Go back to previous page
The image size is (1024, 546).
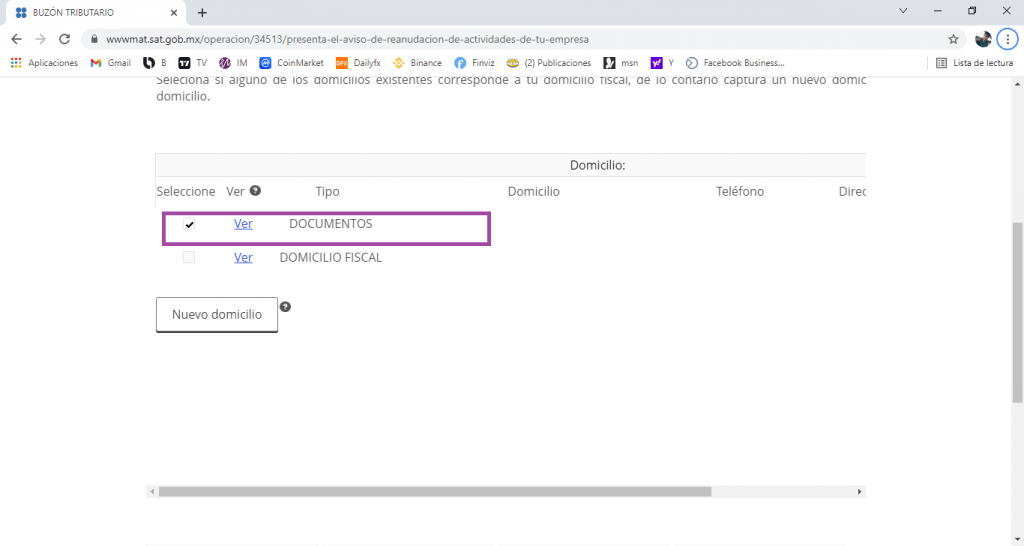16,39
